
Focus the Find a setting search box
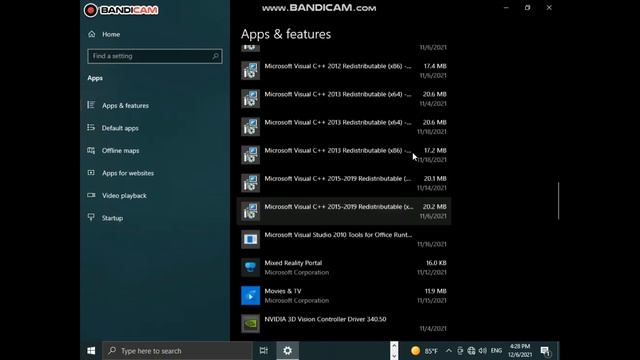coord(155,56)
